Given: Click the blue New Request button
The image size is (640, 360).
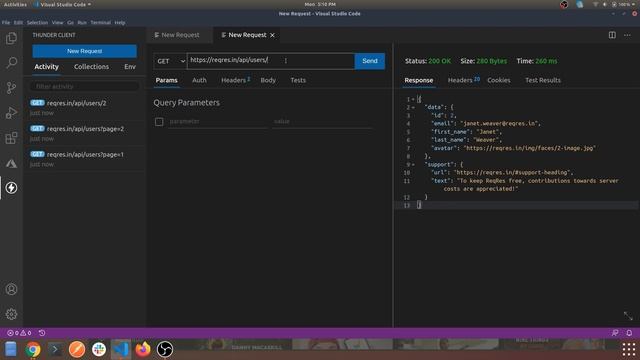Looking at the screenshot, I should tap(84, 51).
